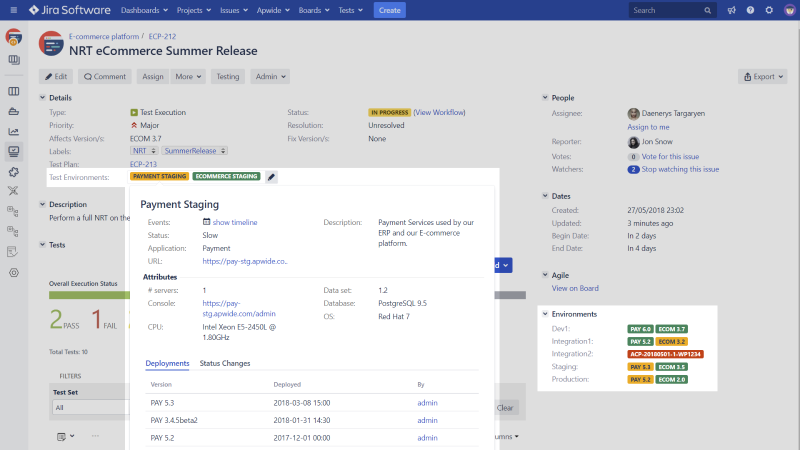The width and height of the screenshot is (800, 450).
Task: Open the user profile avatar menu
Action: click(x=789, y=10)
